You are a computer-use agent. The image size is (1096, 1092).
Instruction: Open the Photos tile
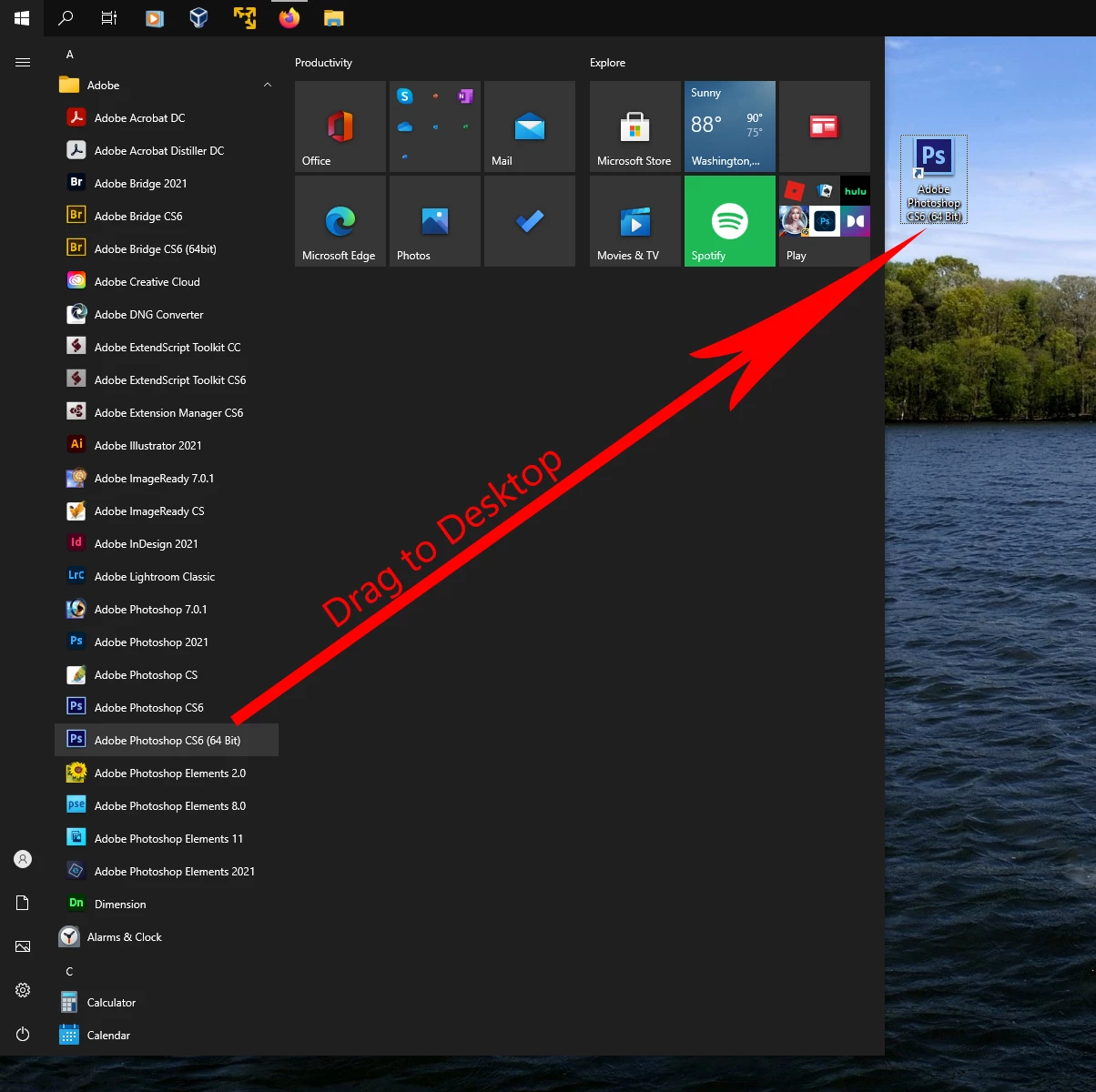tap(435, 221)
